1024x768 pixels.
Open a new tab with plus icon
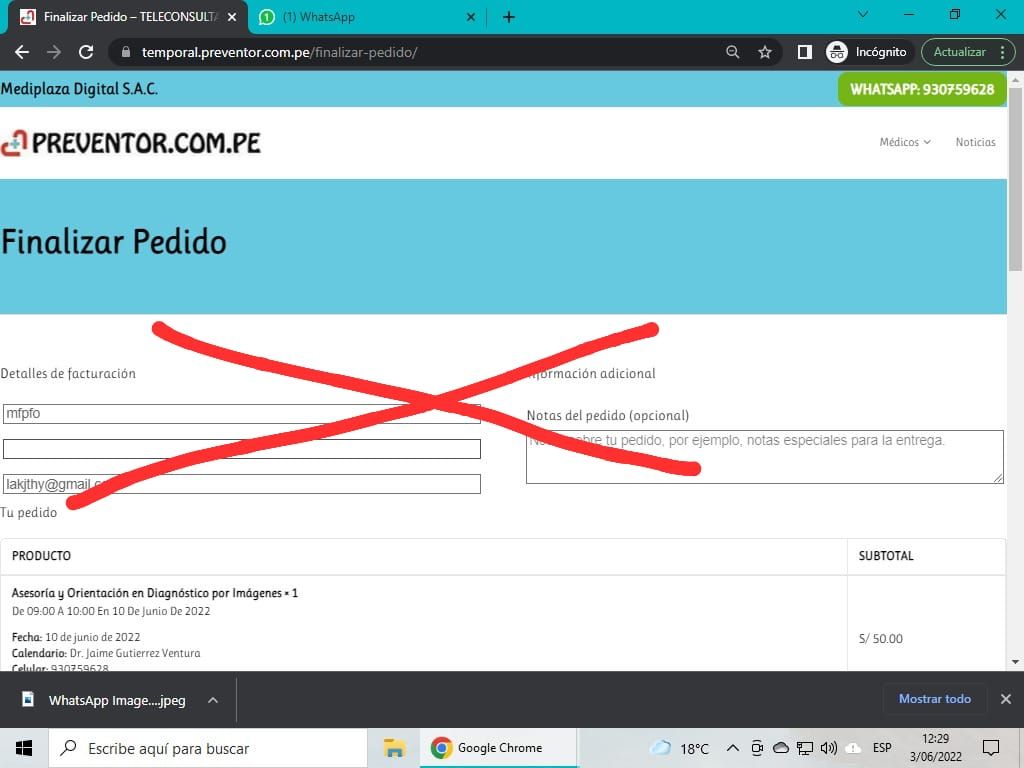pyautogui.click(x=509, y=17)
